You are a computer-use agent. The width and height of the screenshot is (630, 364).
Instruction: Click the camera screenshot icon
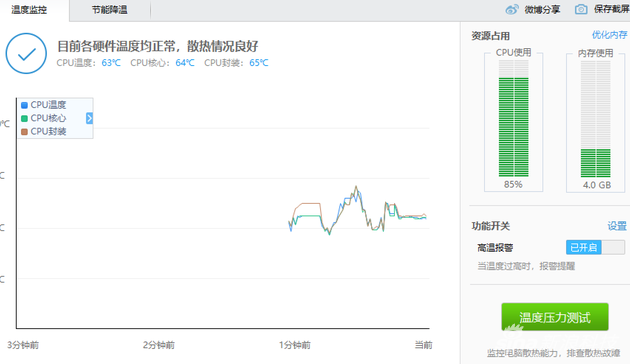(581, 9)
